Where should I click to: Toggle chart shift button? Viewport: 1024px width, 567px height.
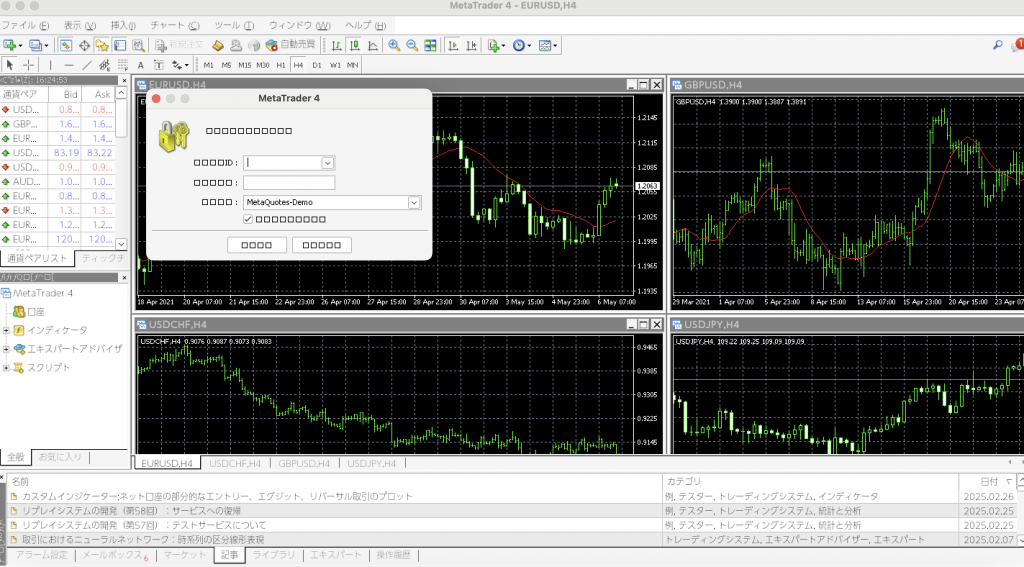[471, 45]
